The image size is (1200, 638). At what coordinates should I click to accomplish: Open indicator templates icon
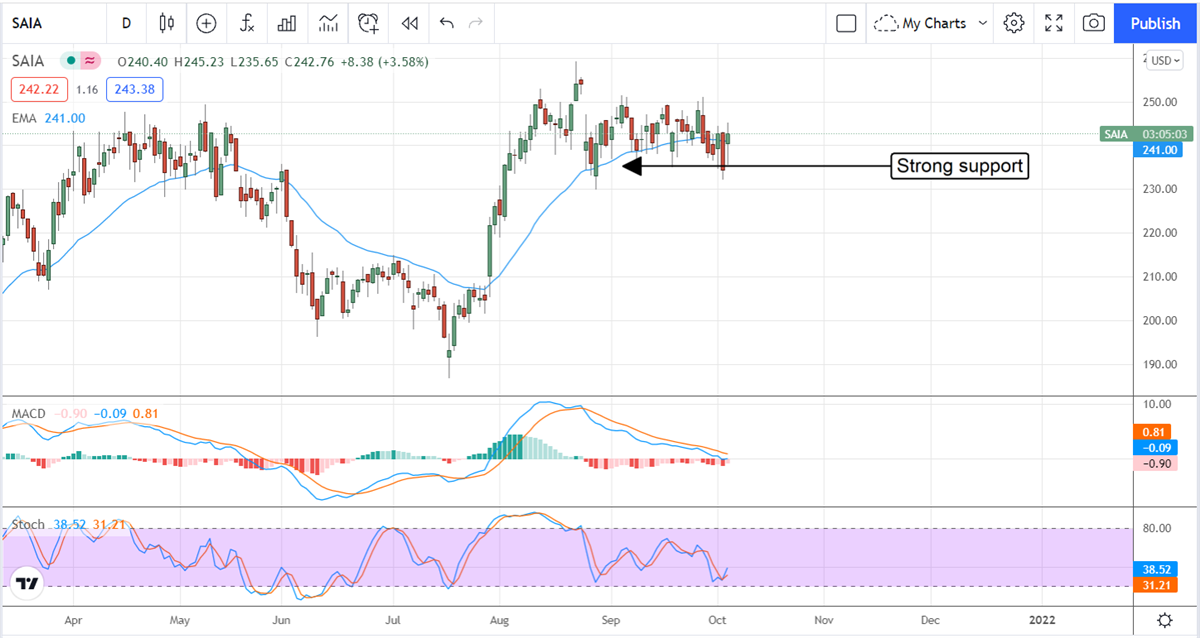coord(328,22)
